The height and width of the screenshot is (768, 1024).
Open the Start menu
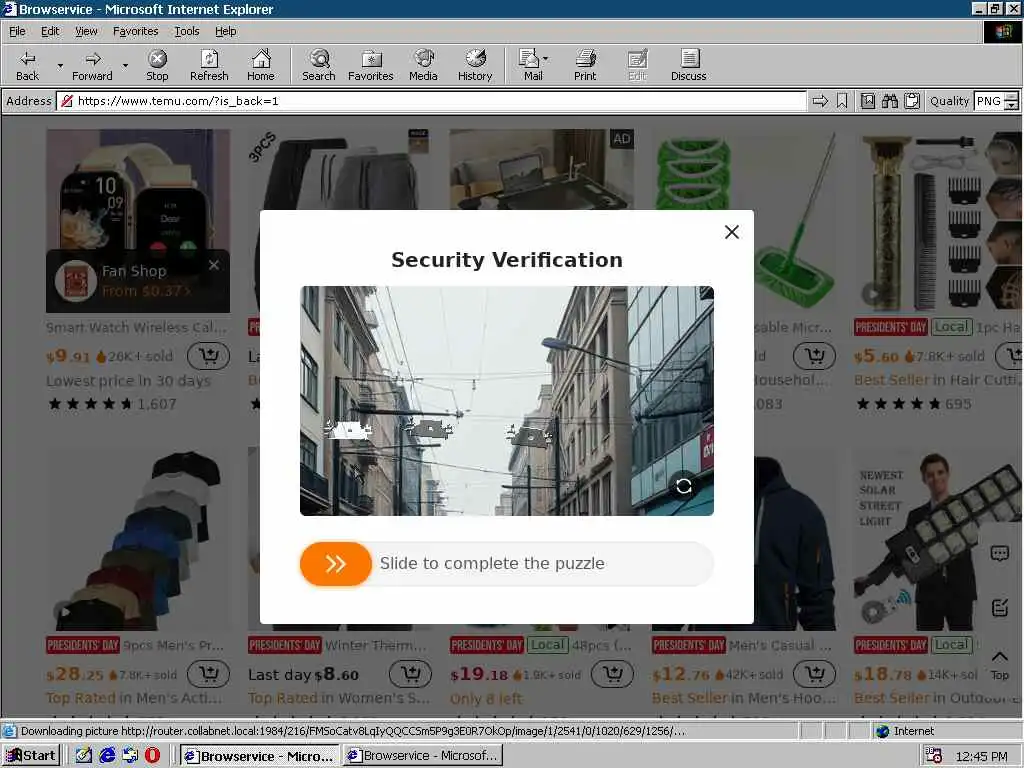[x=31, y=756]
